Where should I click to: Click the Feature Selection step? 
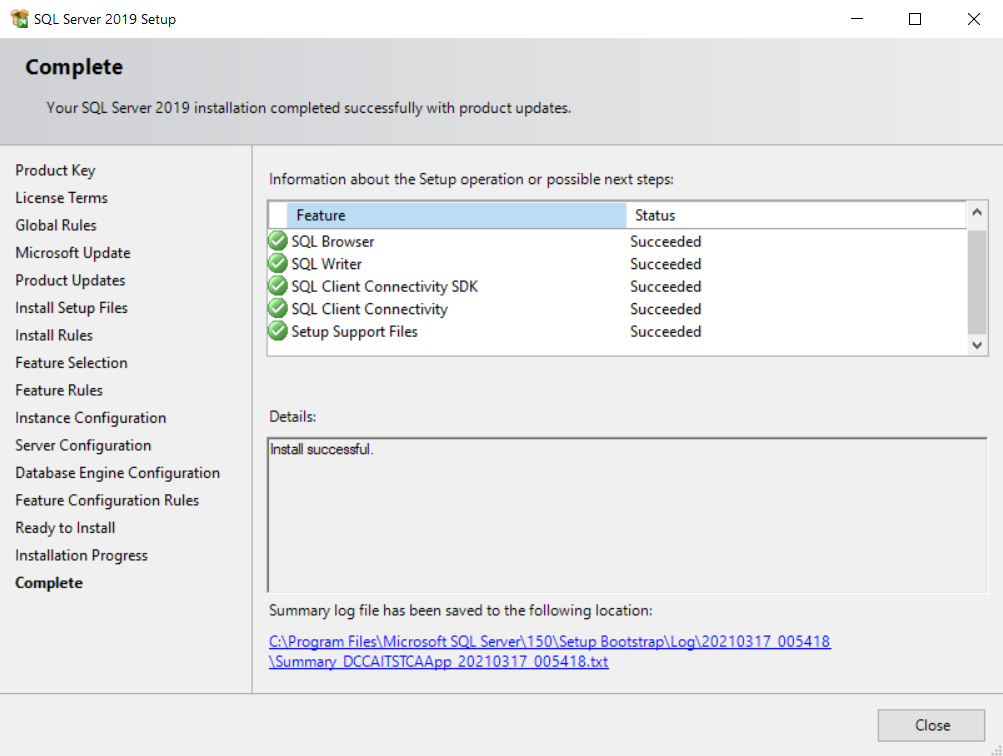click(x=71, y=363)
